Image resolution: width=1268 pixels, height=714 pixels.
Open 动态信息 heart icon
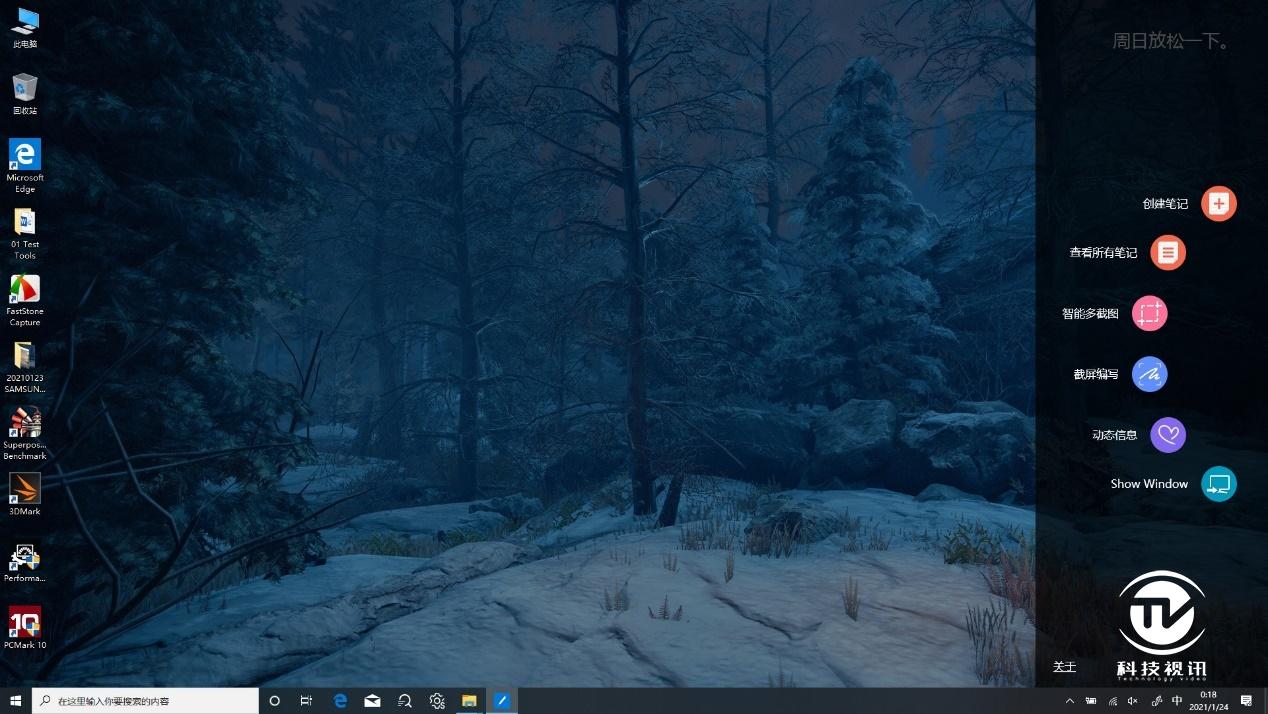click(x=1167, y=435)
